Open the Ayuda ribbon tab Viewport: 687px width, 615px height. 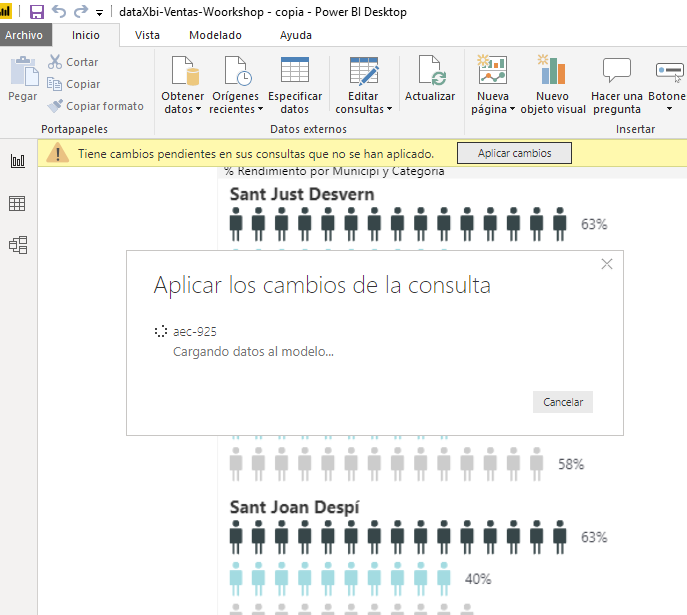click(x=296, y=35)
